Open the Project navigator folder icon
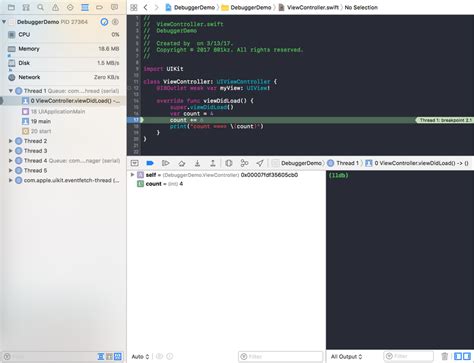Viewport: 474px width, 363px height. [x=11, y=7]
